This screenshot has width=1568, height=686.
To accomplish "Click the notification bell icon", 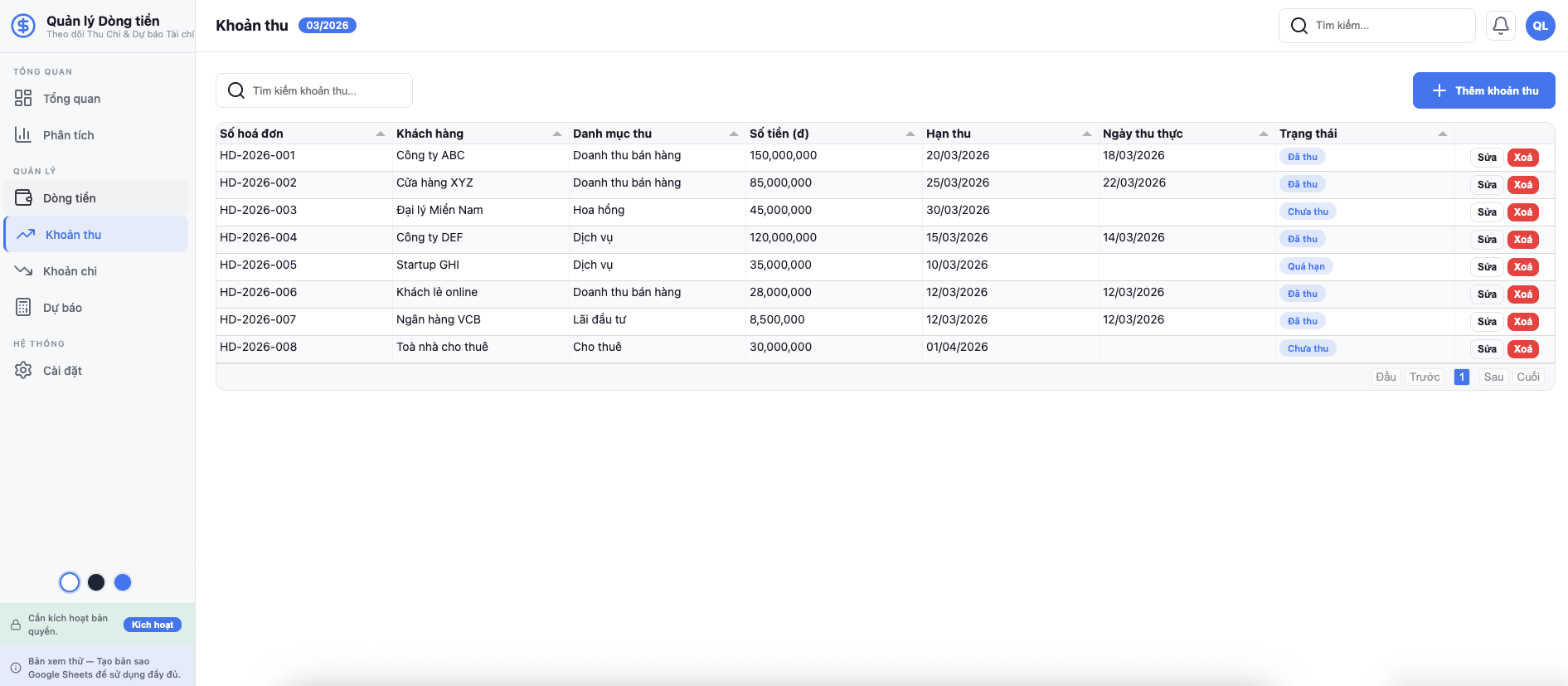I will point(1500,26).
